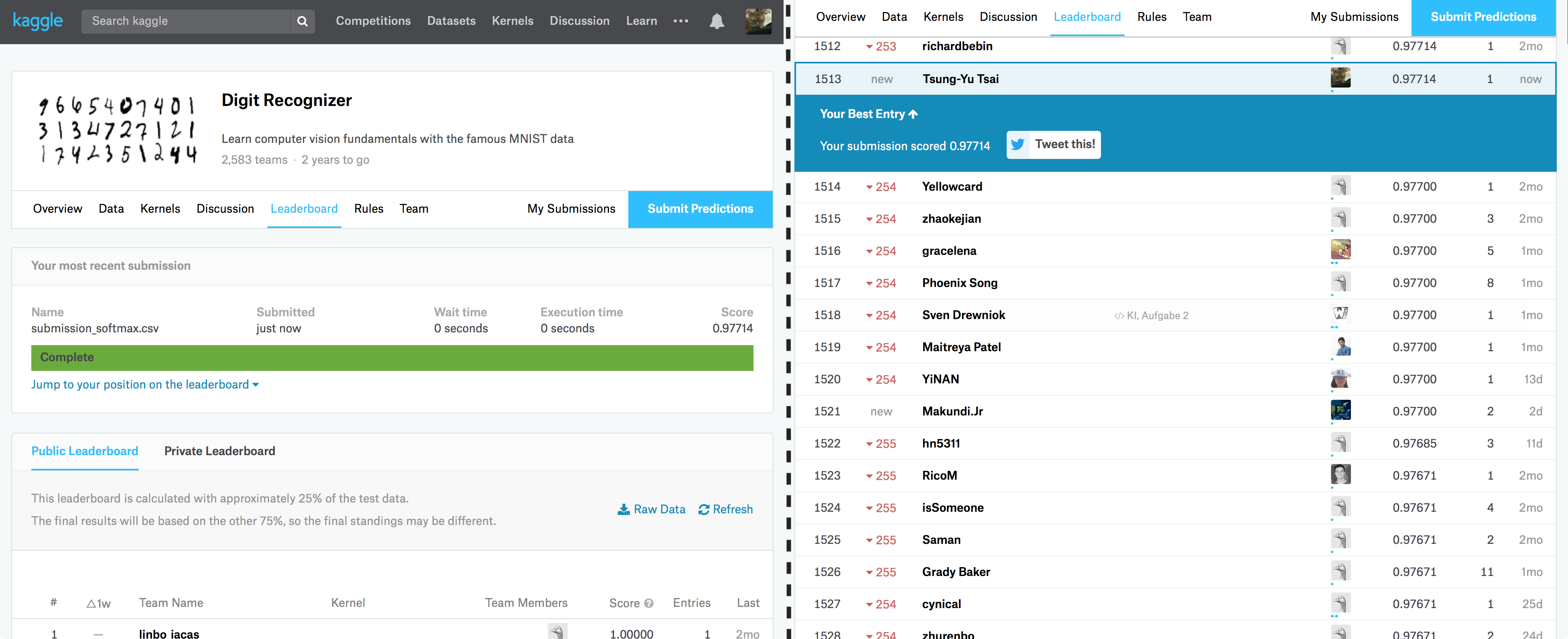
Task: Click the Your Best Entry up arrow
Action: 913,114
